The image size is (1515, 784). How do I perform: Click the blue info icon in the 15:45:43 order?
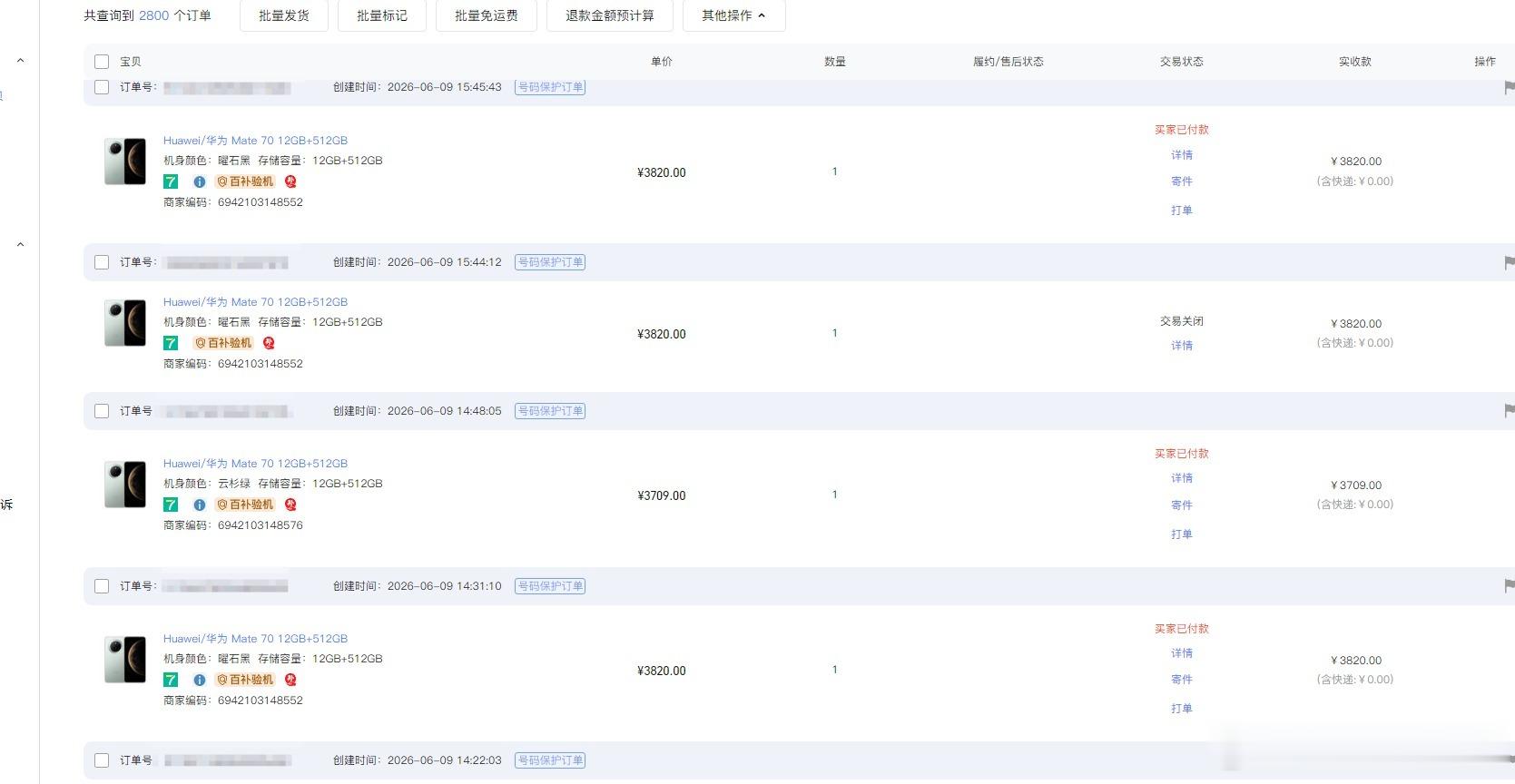[x=200, y=181]
